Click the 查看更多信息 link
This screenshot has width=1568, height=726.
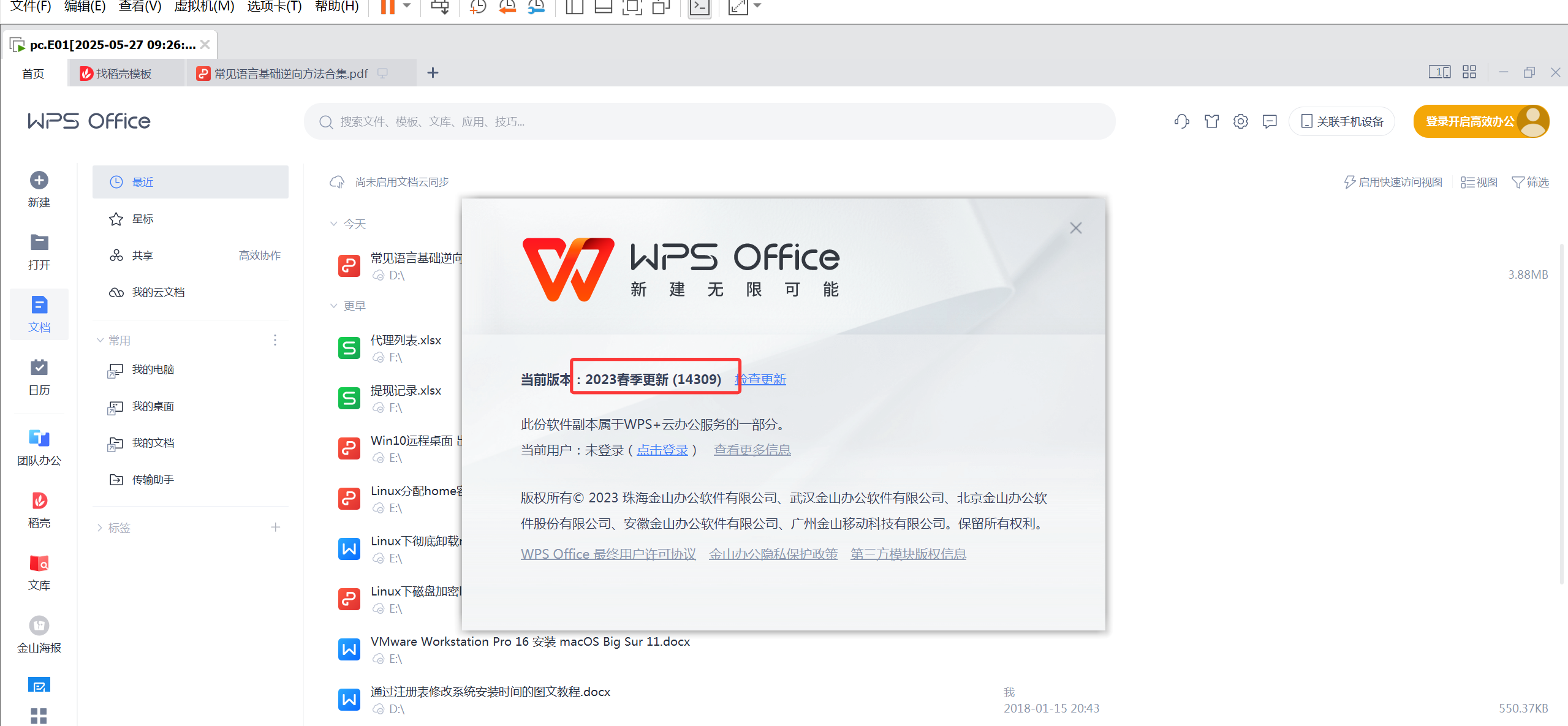(752, 450)
